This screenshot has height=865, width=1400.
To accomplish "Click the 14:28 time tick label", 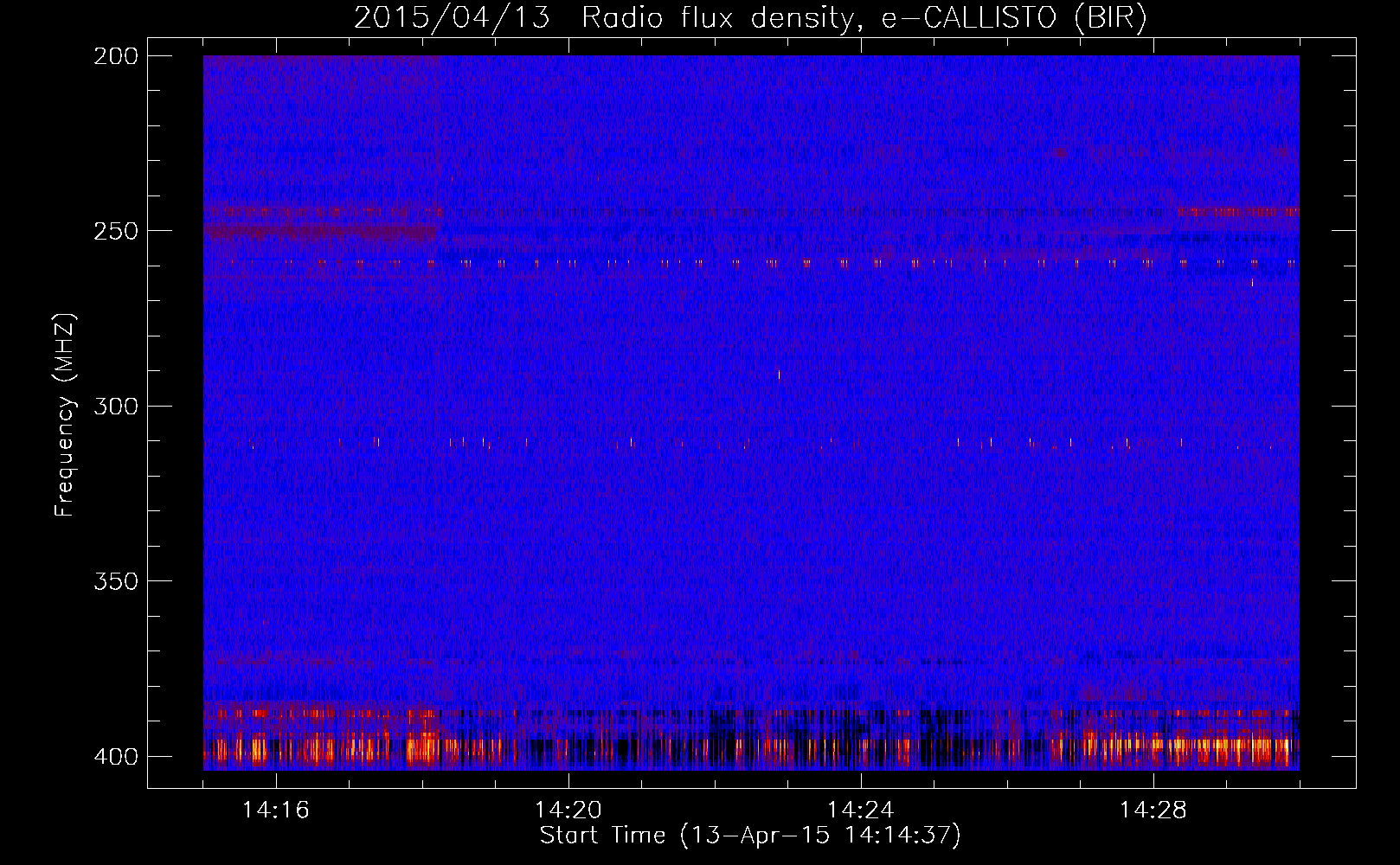I will (x=1153, y=810).
